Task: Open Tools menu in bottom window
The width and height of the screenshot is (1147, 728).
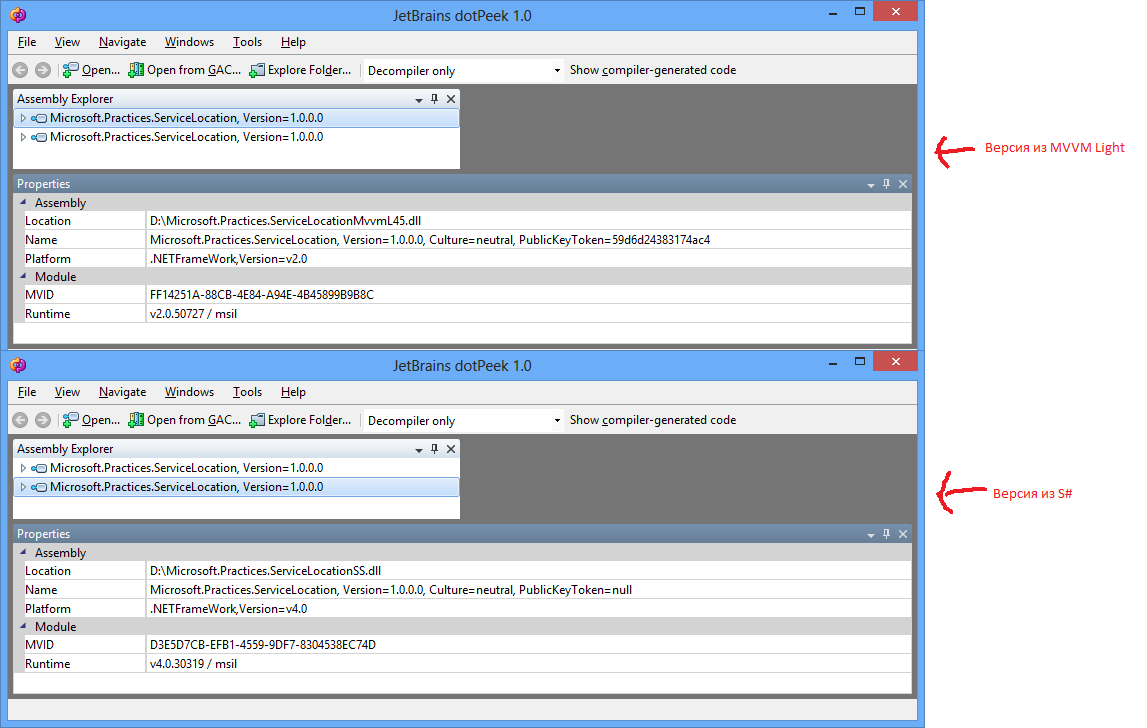Action: [x=247, y=391]
